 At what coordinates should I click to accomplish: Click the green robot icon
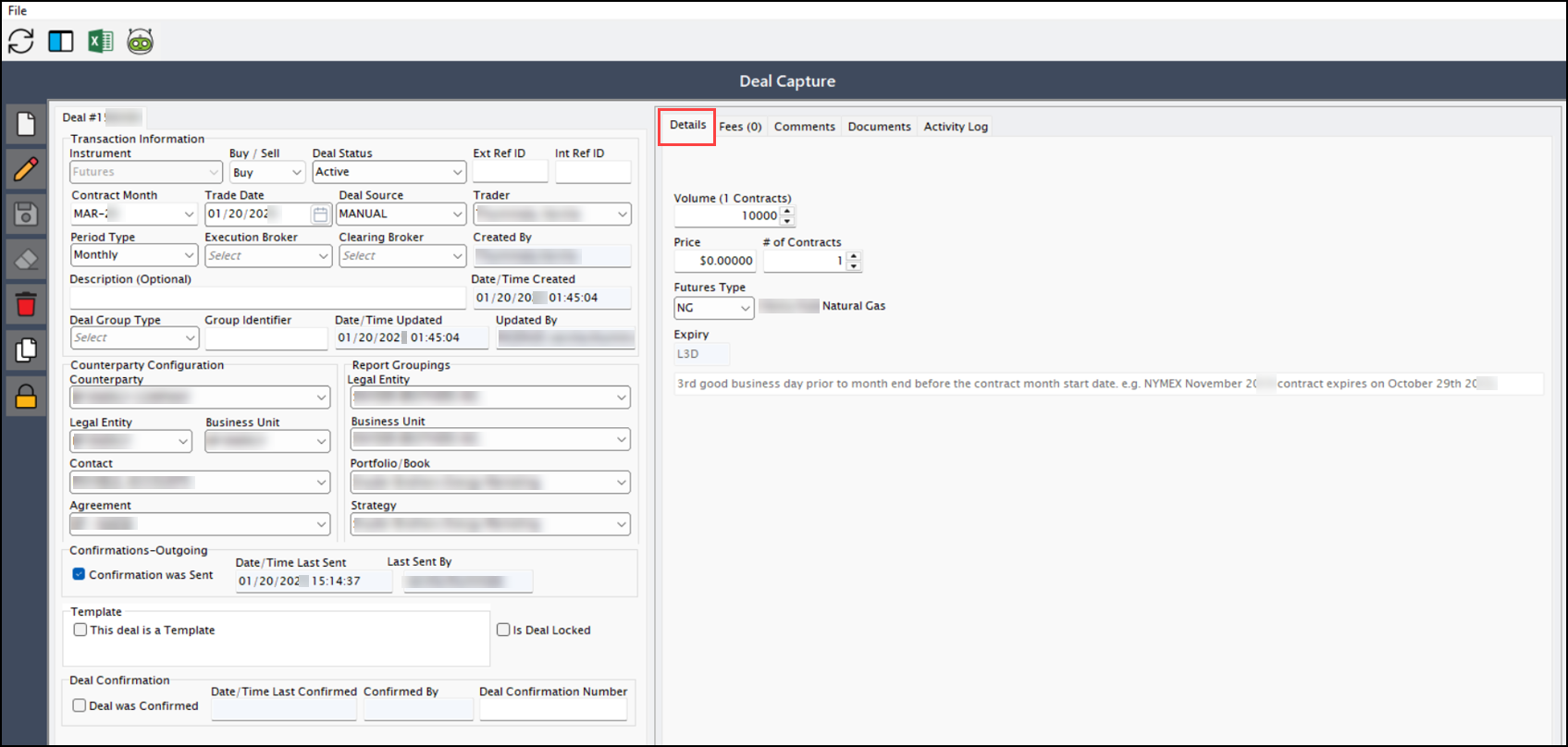[141, 42]
